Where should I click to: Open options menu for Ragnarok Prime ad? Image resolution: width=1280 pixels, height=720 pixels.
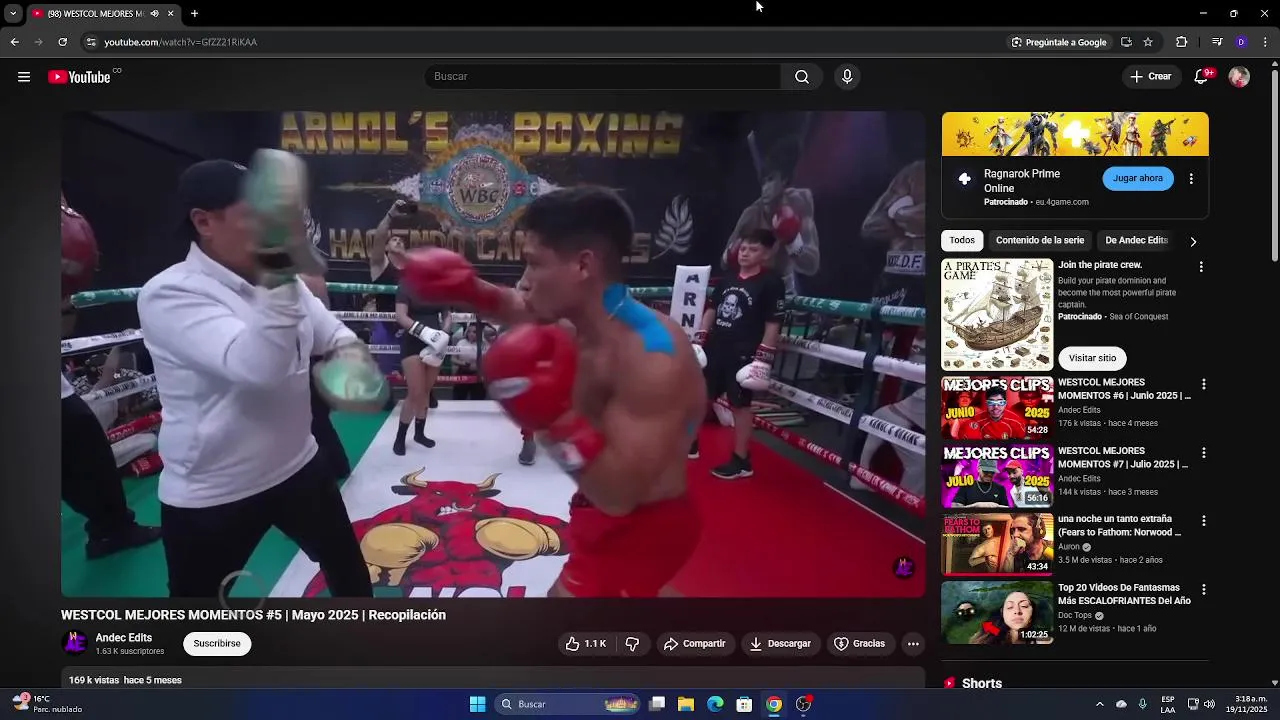(1191, 179)
